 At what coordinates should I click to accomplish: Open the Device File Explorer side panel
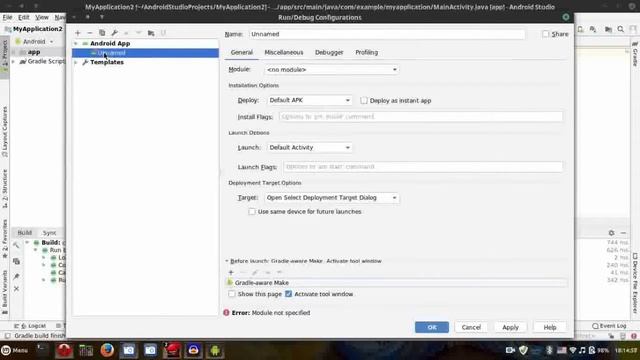[x=635, y=284]
